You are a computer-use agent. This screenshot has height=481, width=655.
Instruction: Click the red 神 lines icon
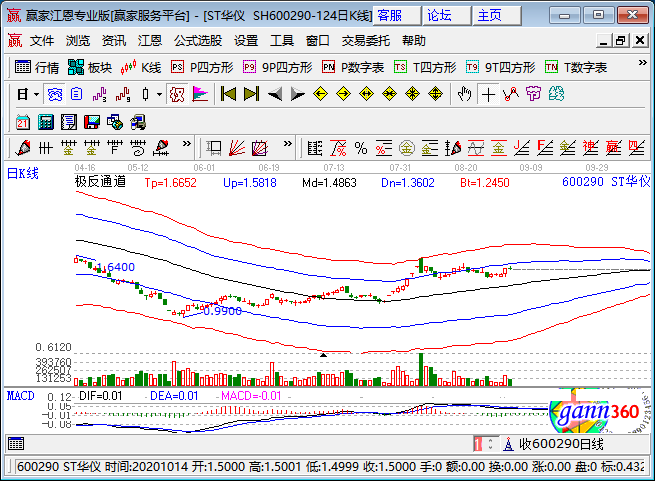(590, 148)
